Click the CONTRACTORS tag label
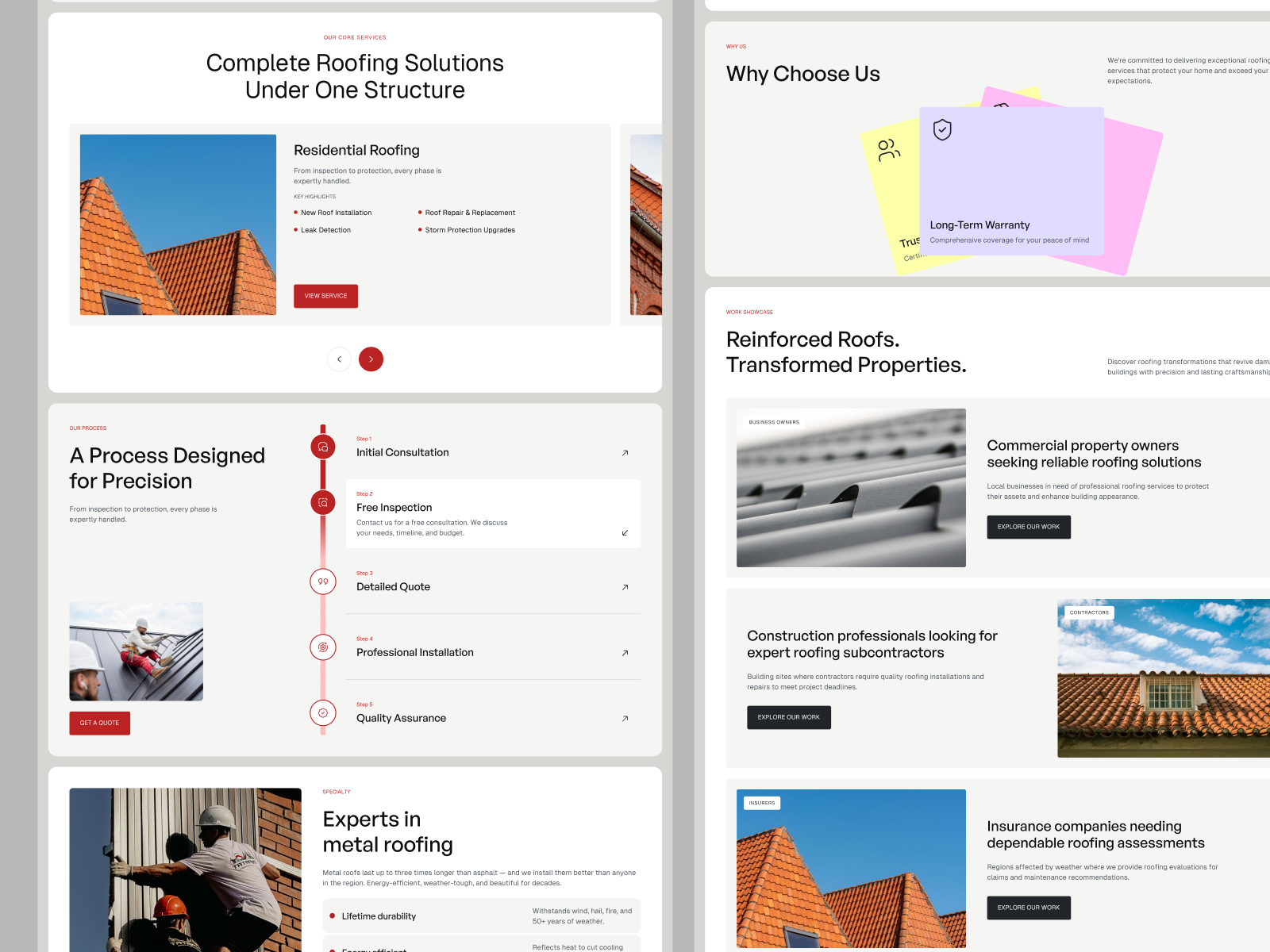This screenshot has height=952, width=1270. pos(1089,613)
